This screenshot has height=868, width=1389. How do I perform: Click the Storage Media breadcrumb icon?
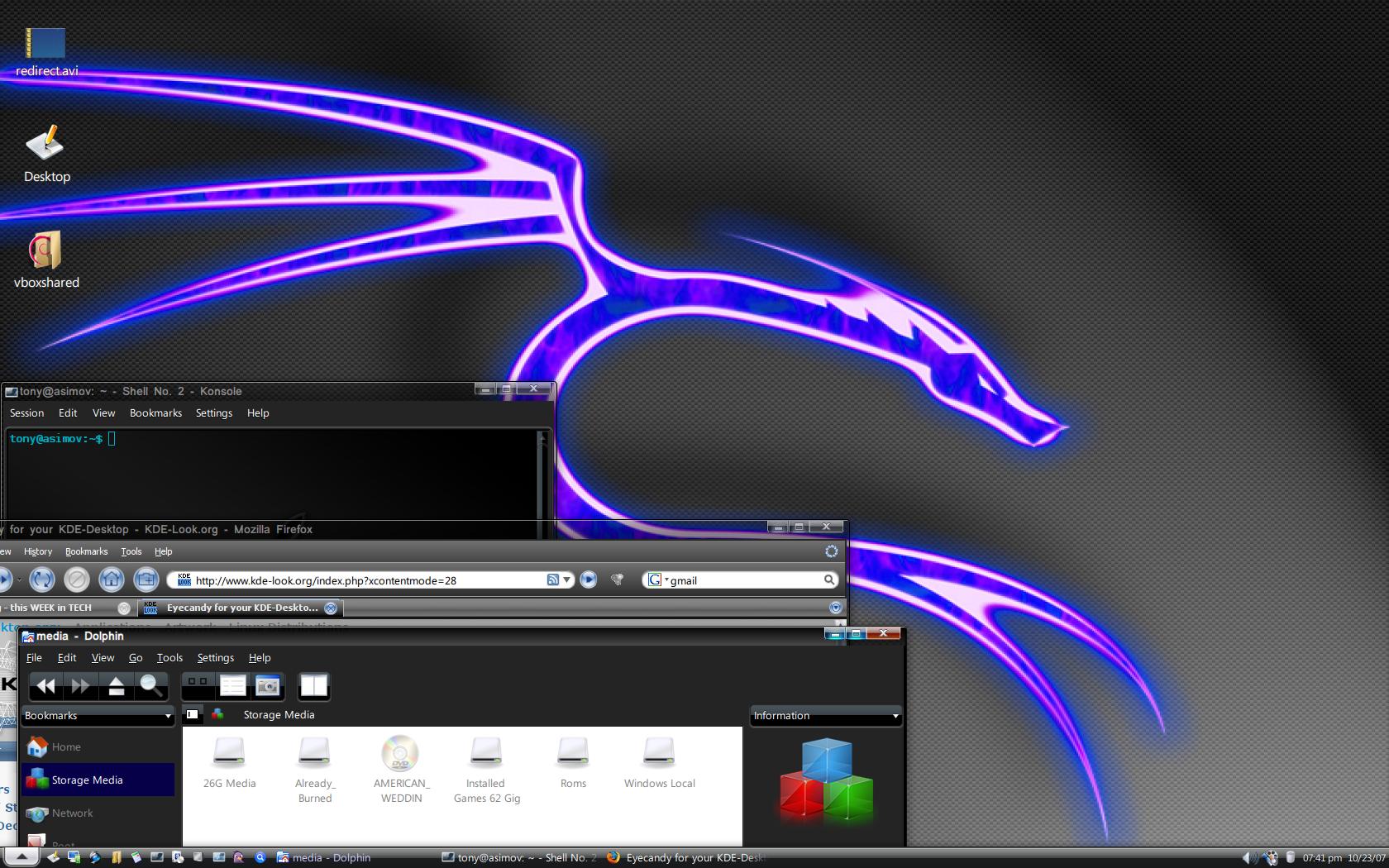[x=217, y=714]
